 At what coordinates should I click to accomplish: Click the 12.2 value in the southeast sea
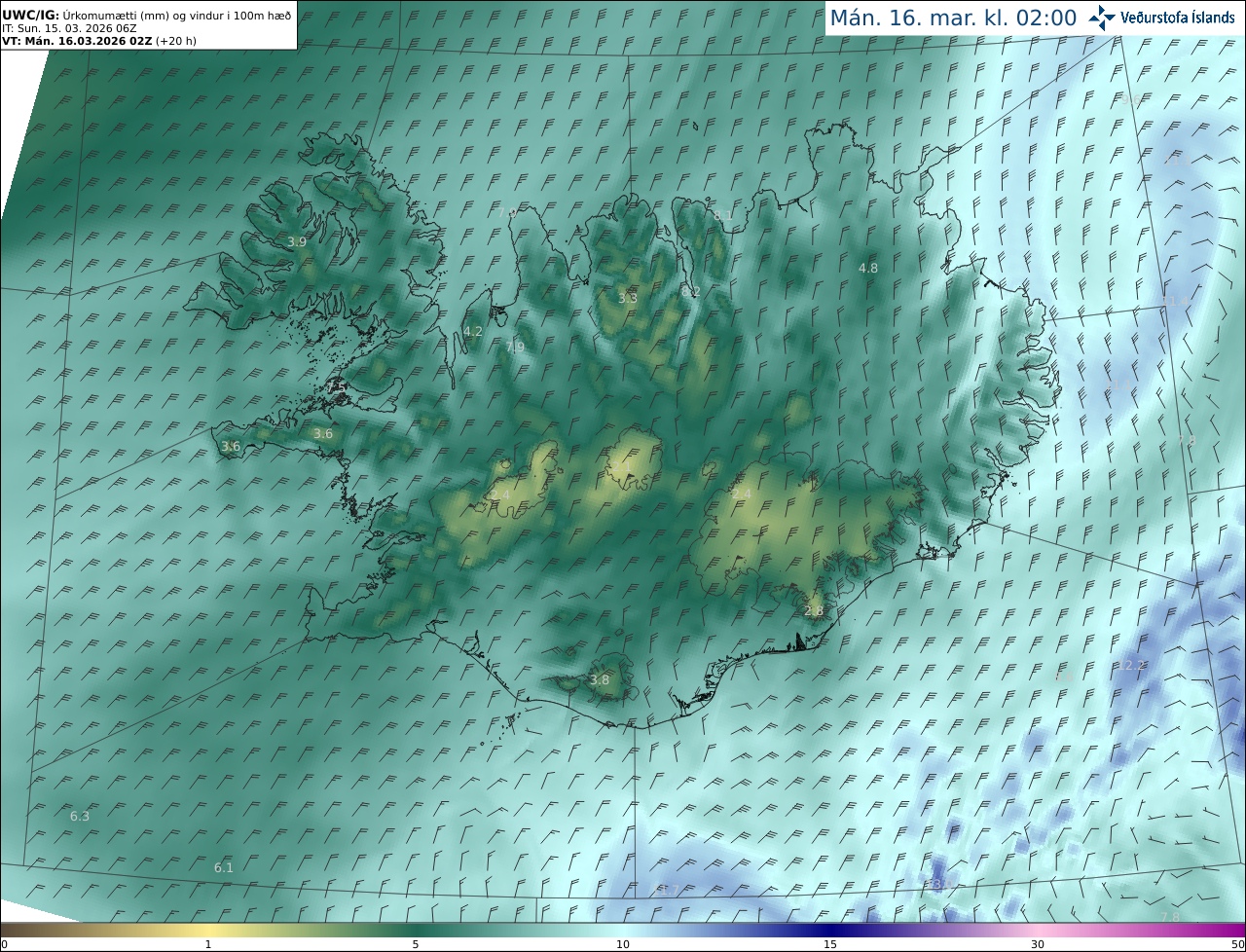1130,665
